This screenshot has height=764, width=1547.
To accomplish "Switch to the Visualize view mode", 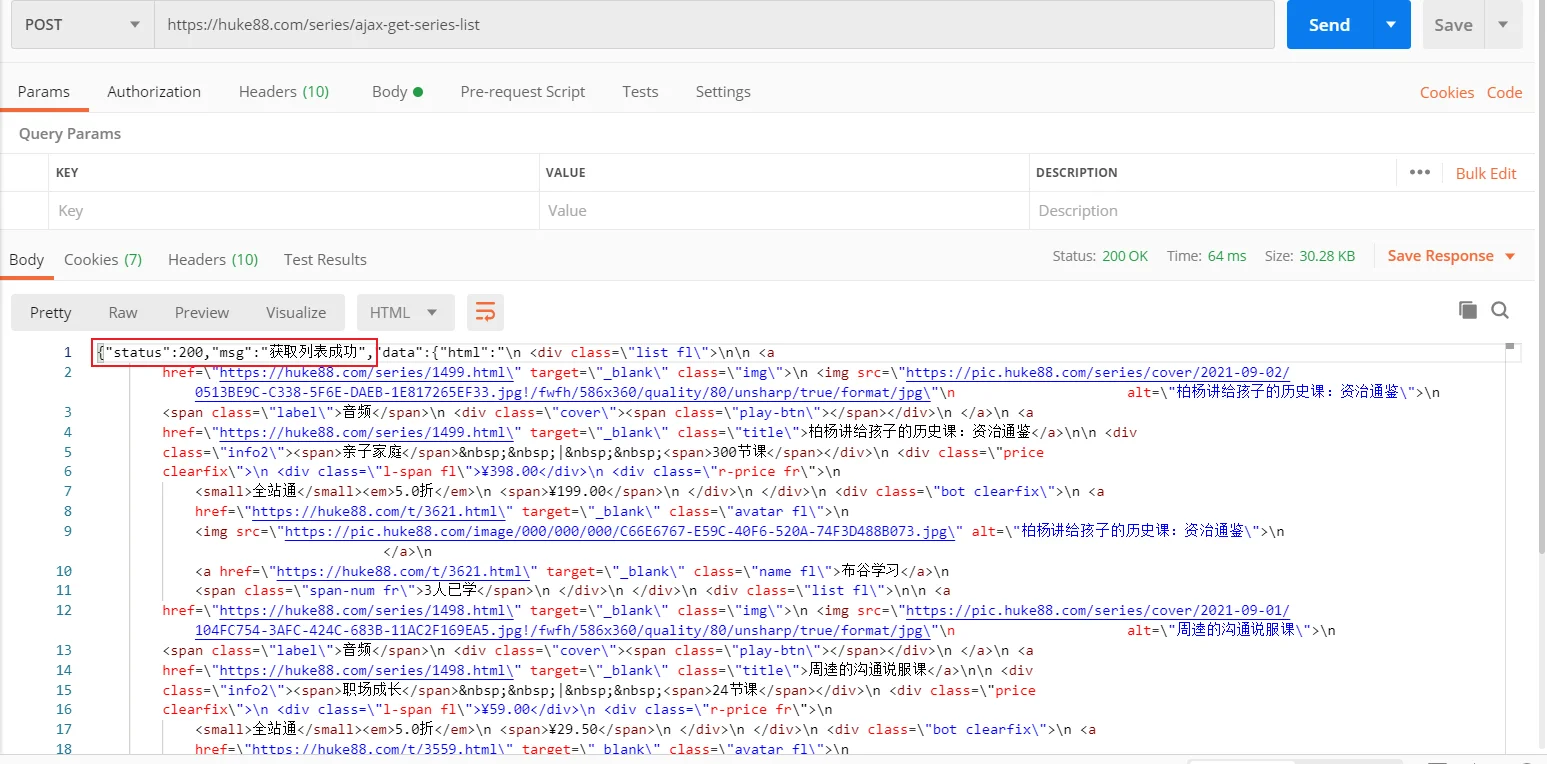I will [296, 312].
